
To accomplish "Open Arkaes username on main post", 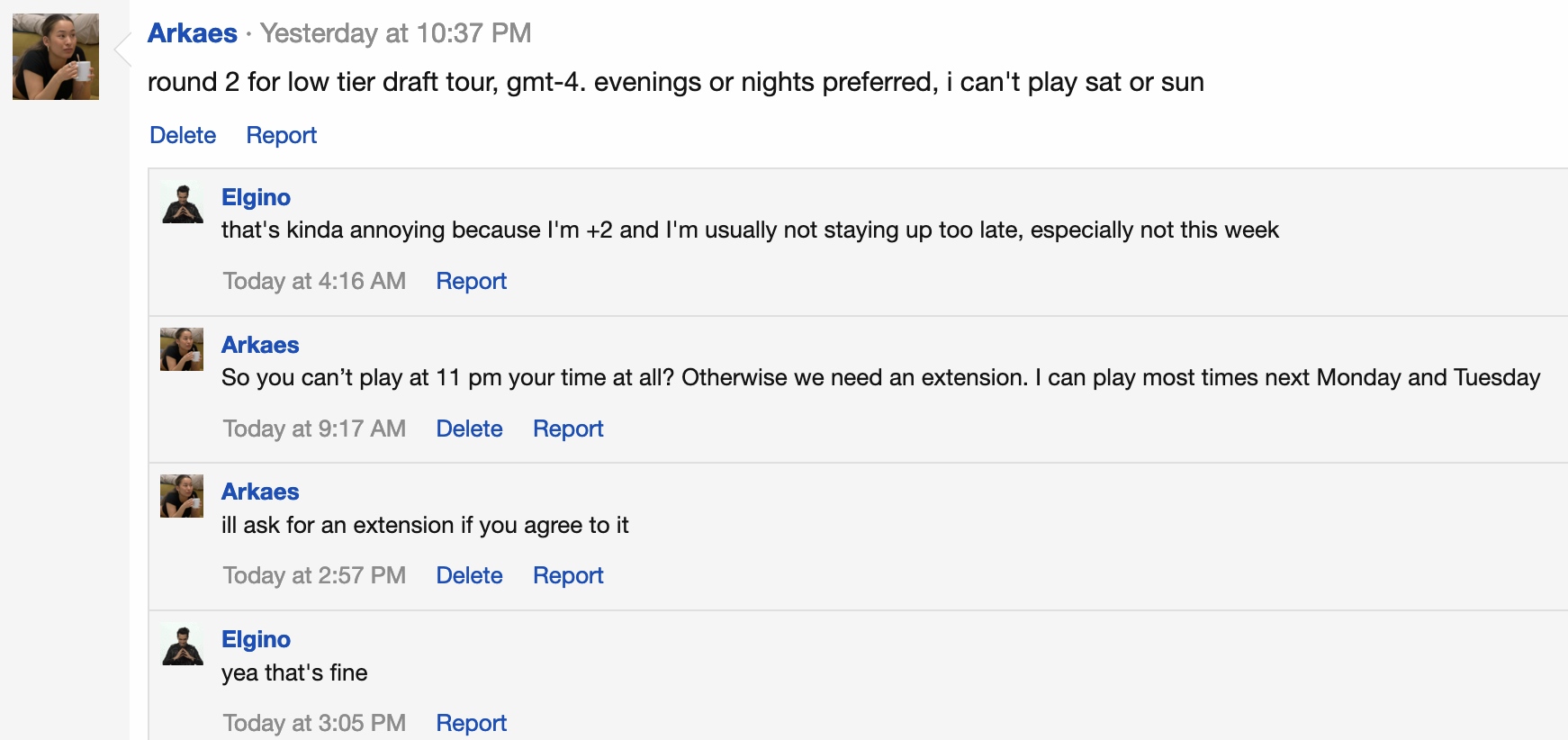I will [x=193, y=33].
